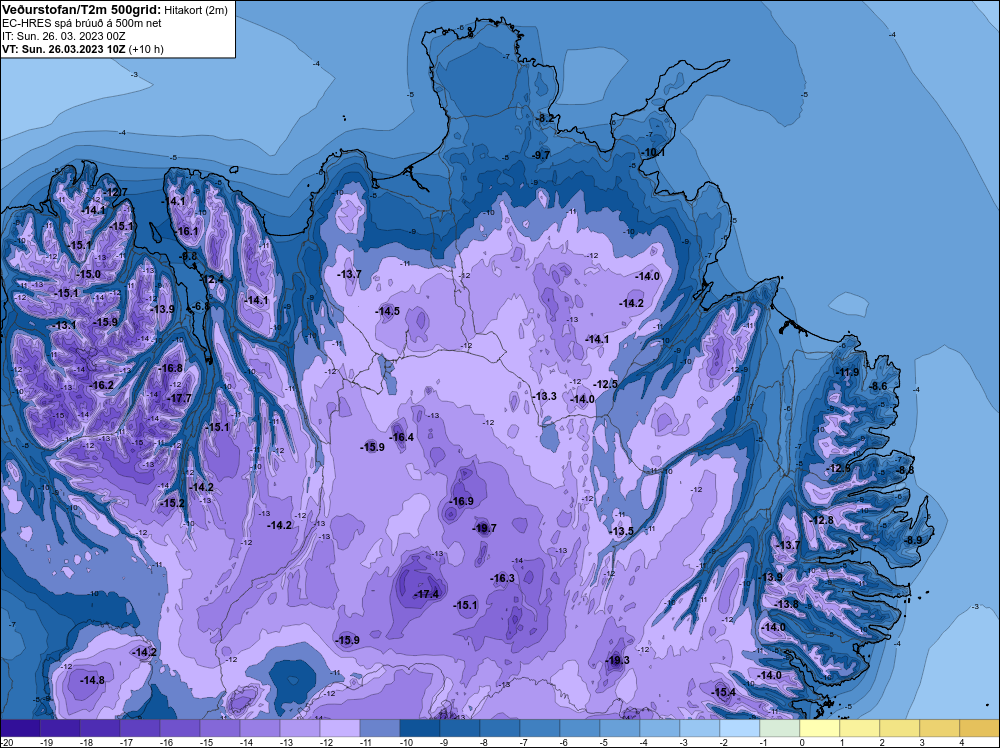Click the -14.8 temperature label
The image size is (1000, 748).
coord(92,680)
